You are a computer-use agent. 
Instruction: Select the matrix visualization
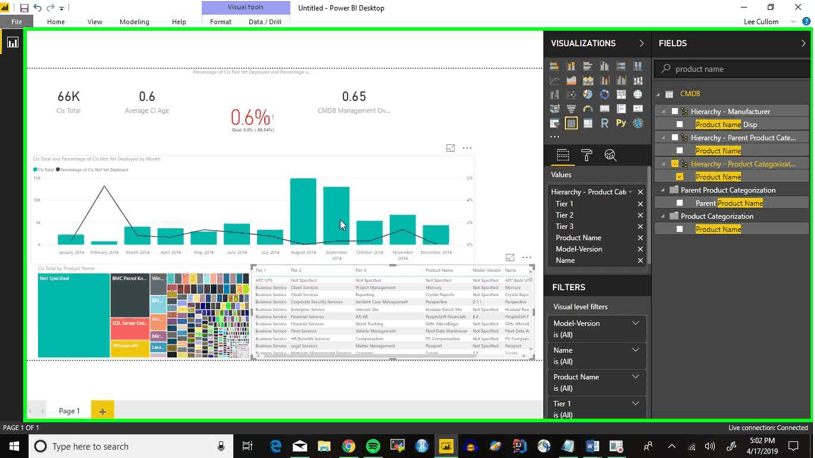point(587,123)
